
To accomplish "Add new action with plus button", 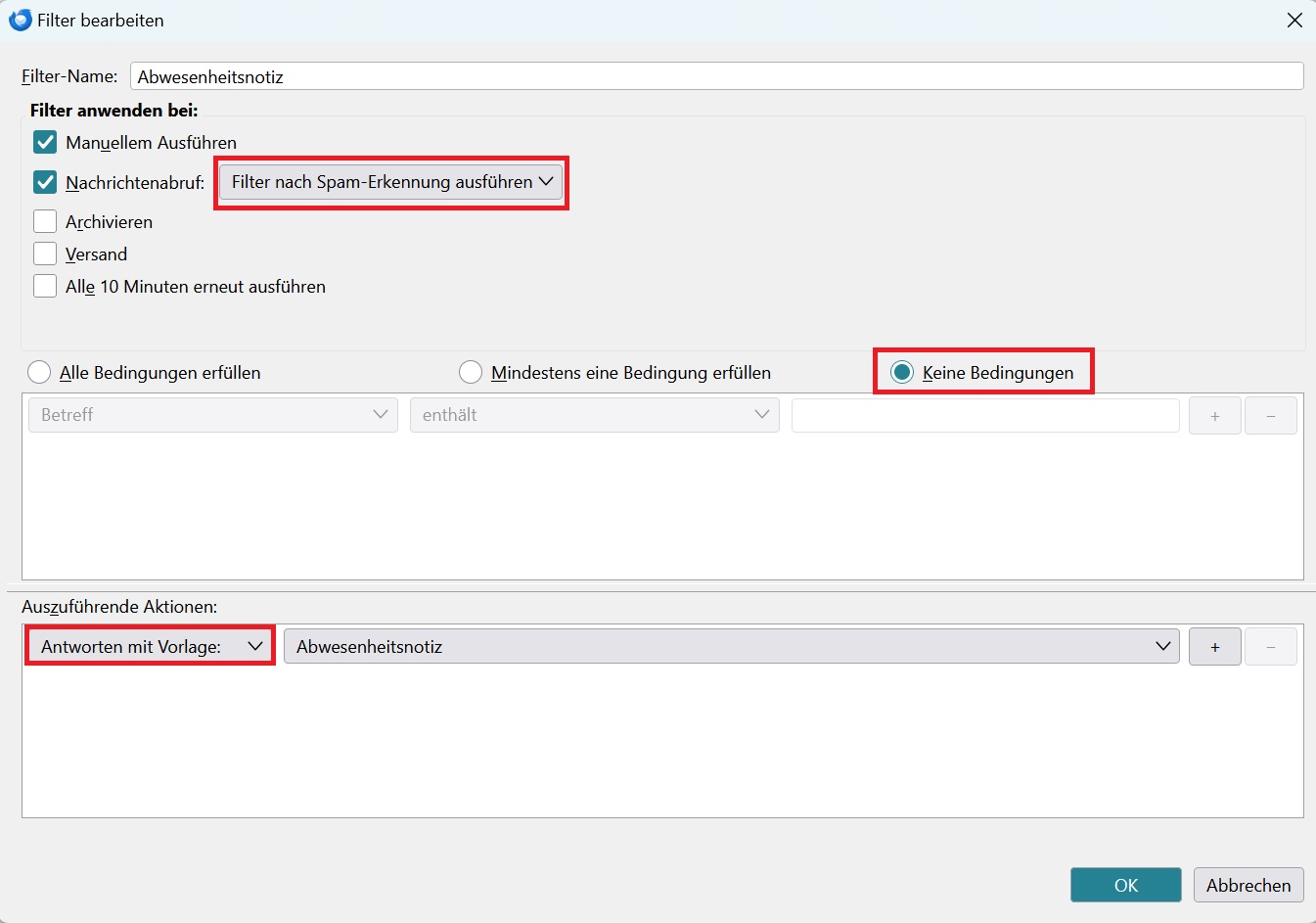I will [x=1214, y=647].
